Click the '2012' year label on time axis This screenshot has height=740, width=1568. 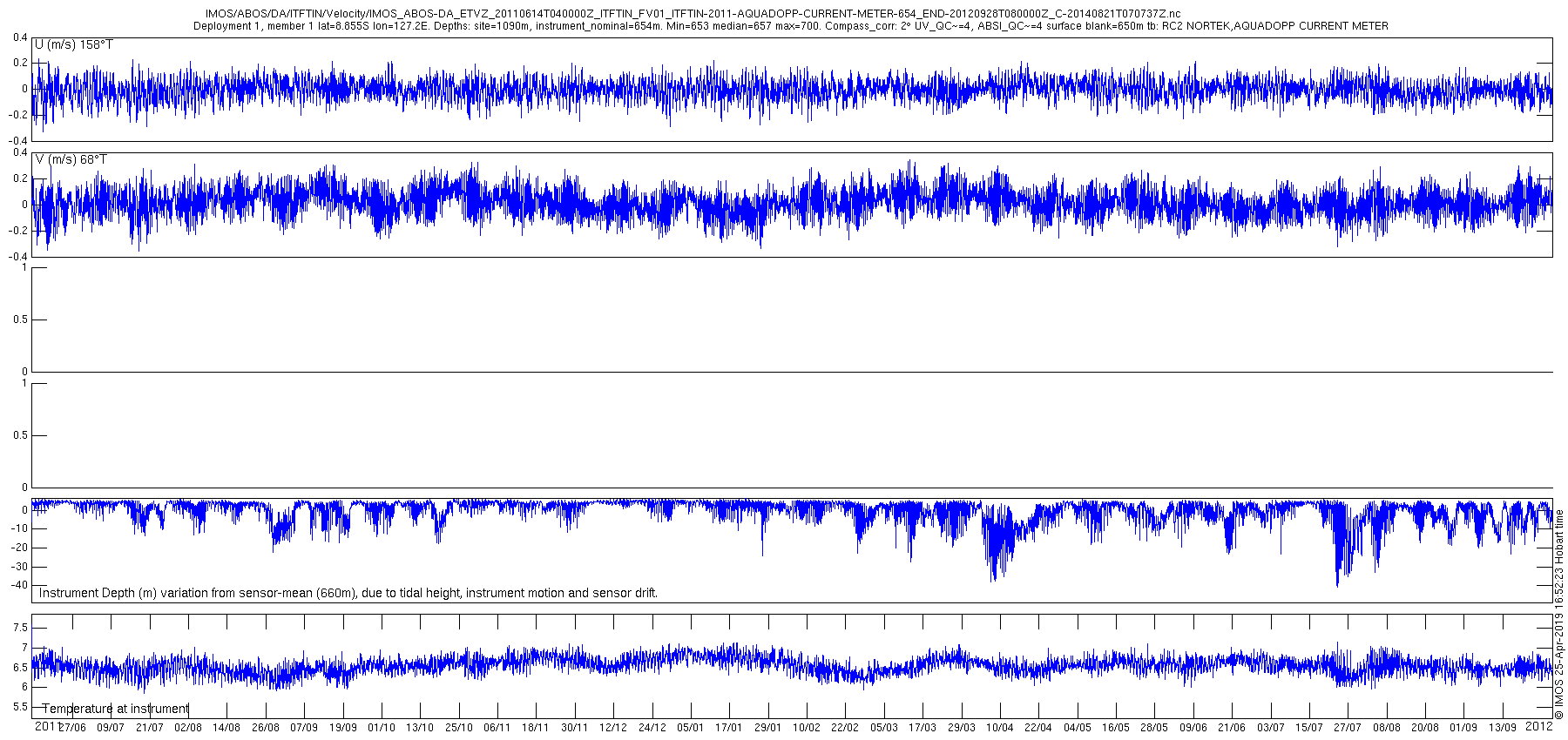point(1539,726)
